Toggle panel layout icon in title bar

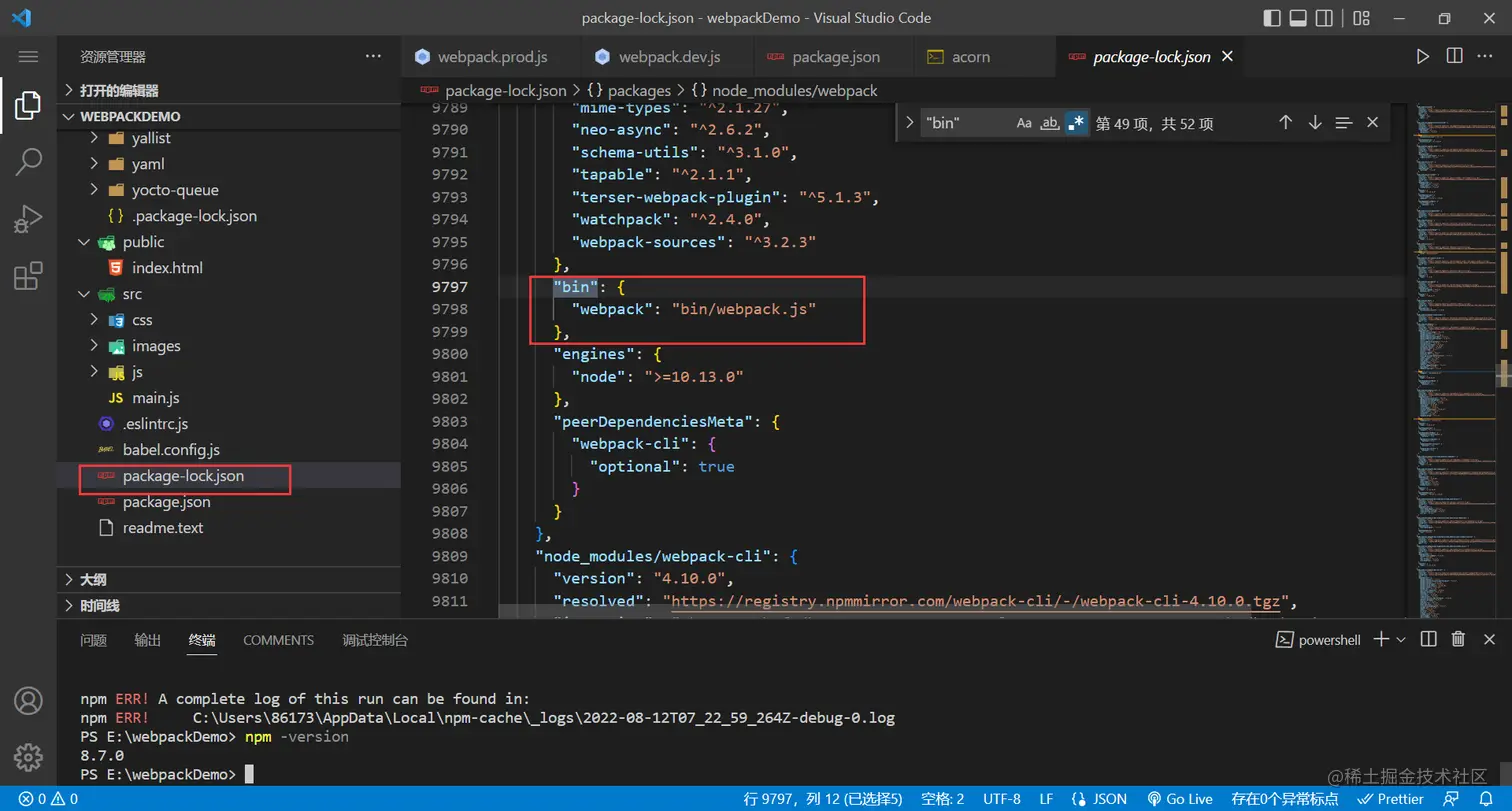click(1298, 18)
